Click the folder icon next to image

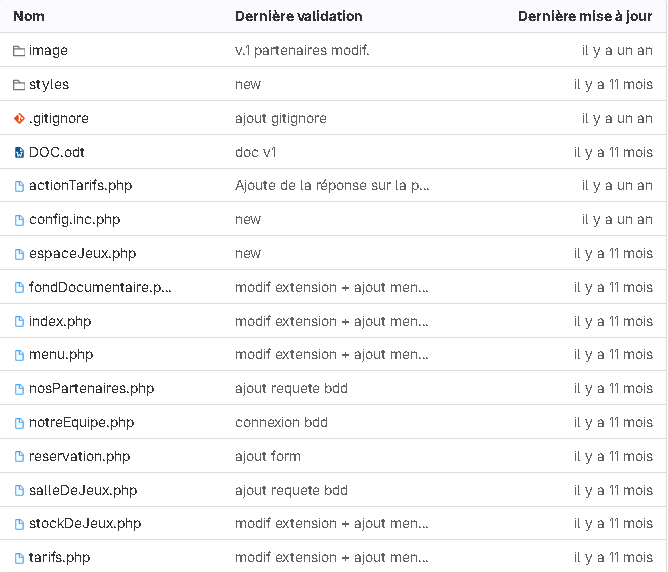point(19,51)
